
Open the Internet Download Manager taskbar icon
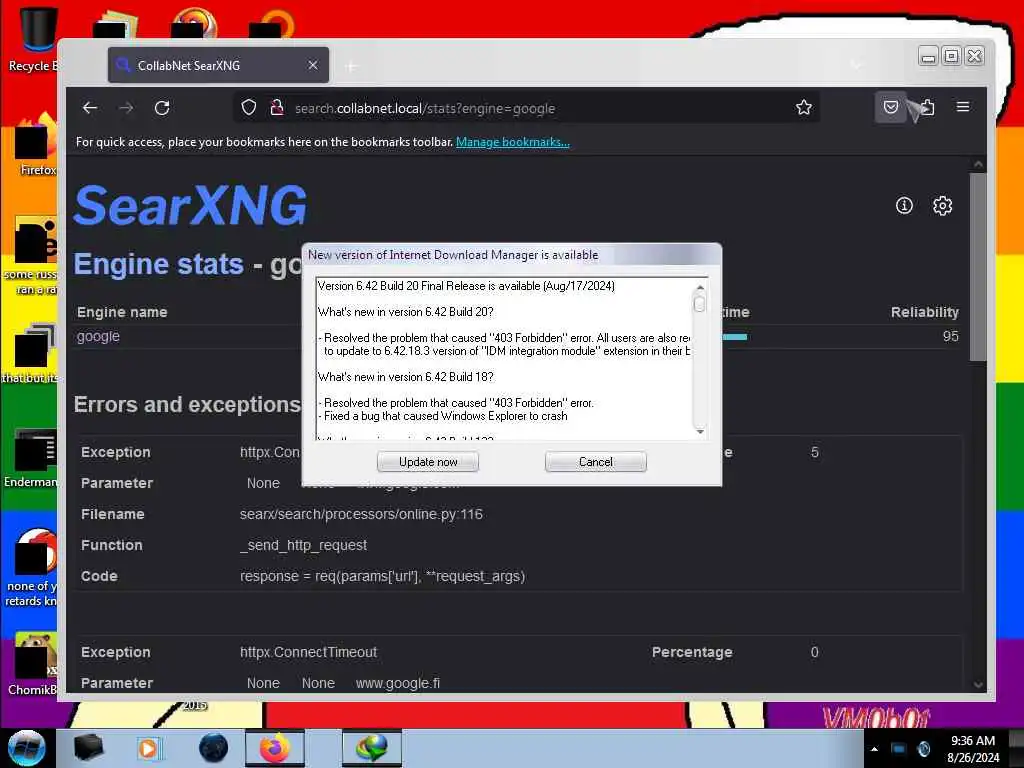372,748
